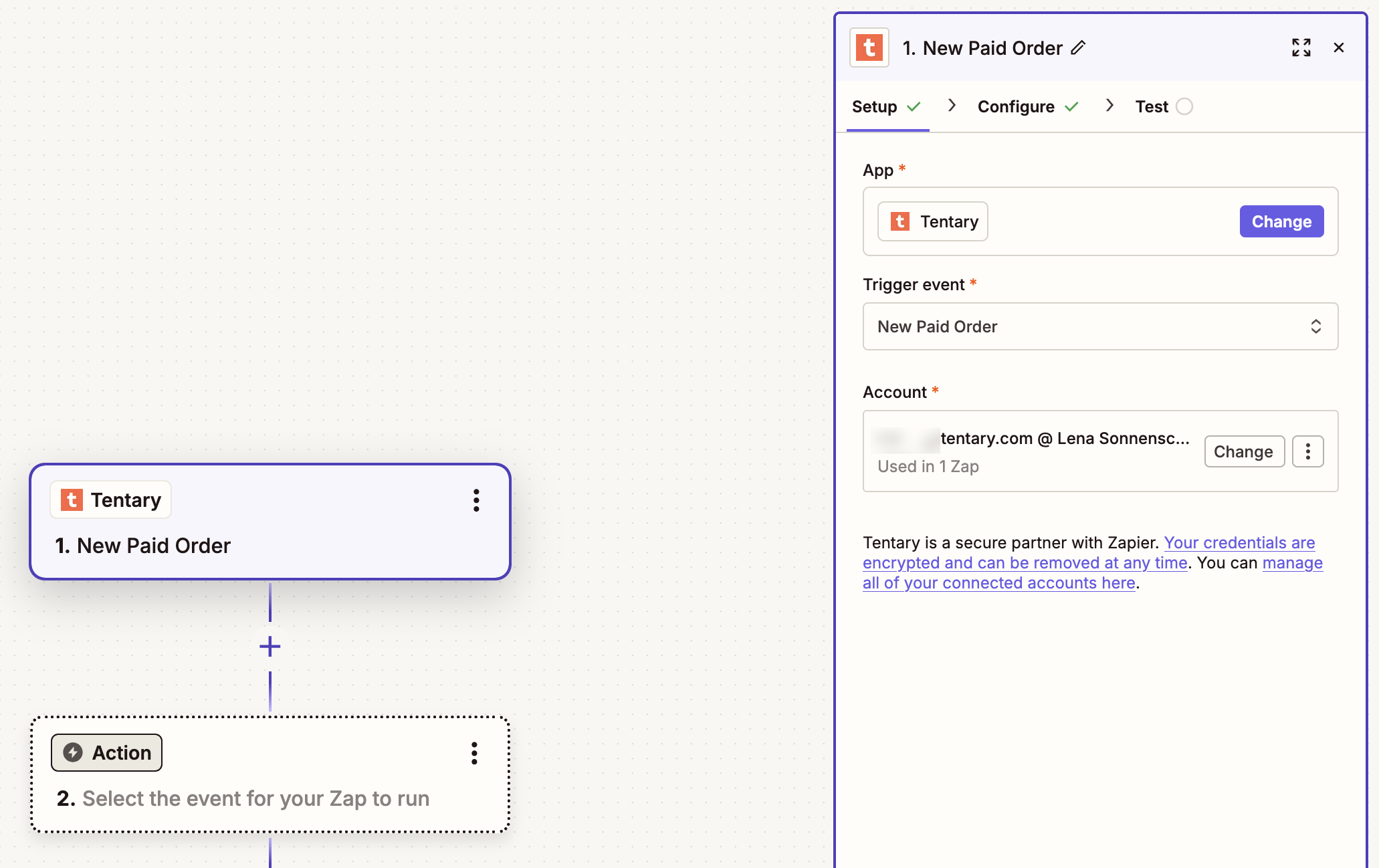Screen dimensions: 1379x868
Task: Select the Tentary New Paid Order card
Action: pyautogui.click(x=270, y=522)
